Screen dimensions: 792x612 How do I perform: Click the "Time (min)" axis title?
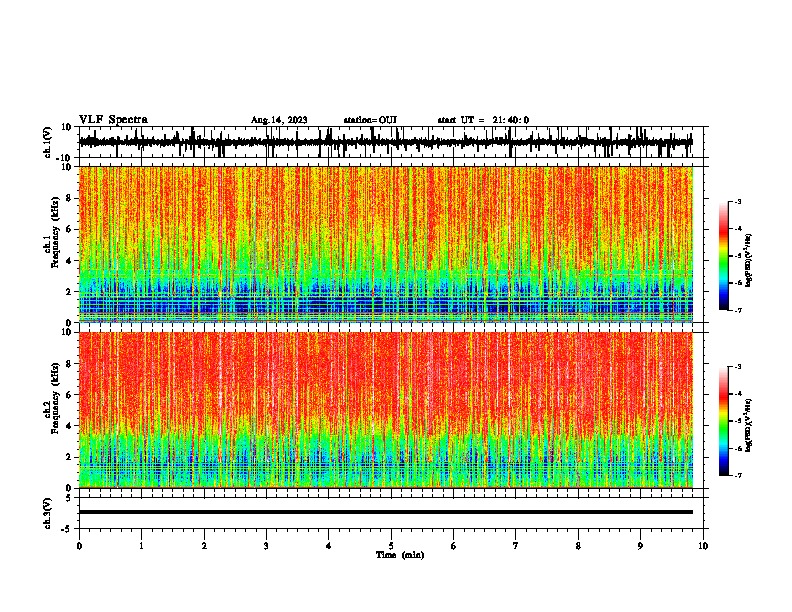tap(400, 554)
